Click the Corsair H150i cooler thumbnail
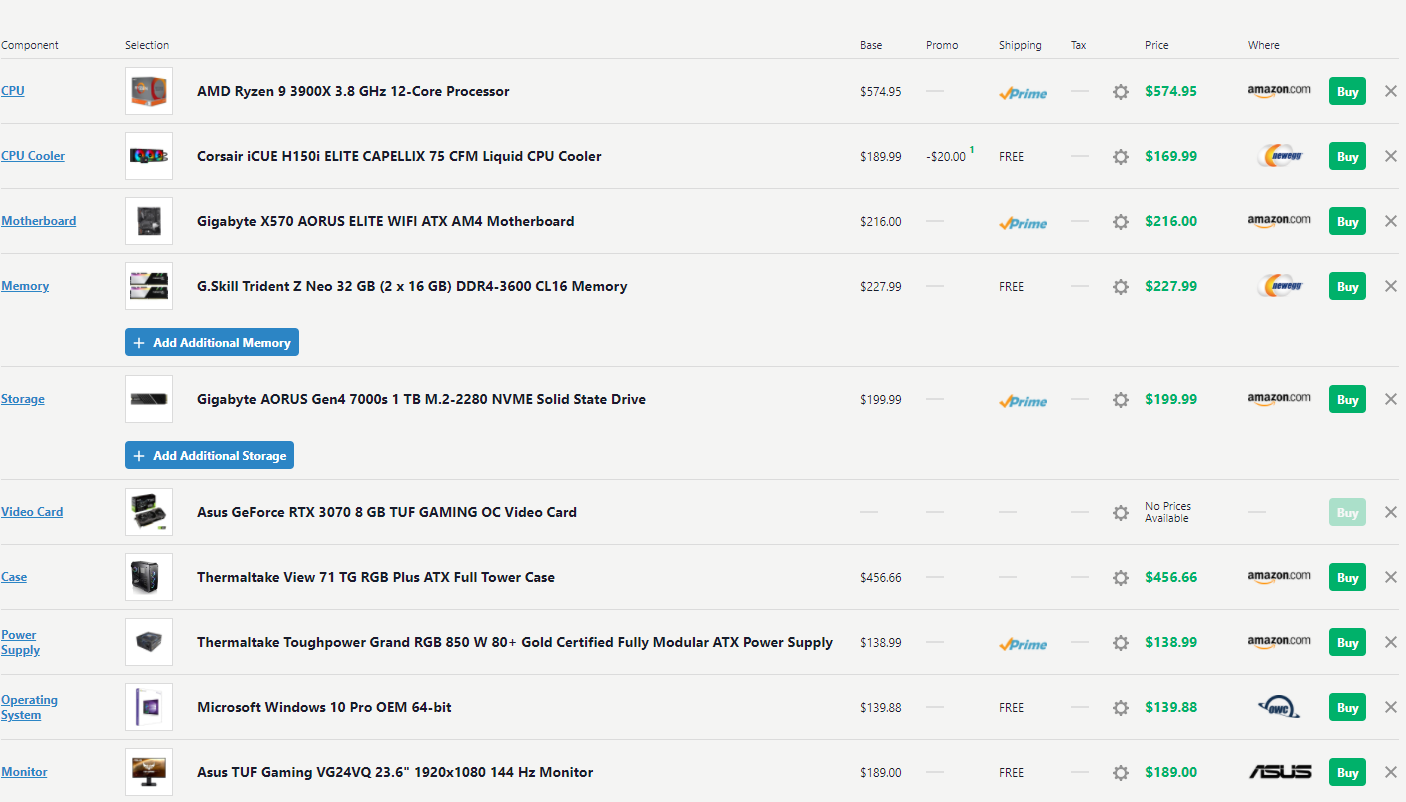Image resolution: width=1406 pixels, height=802 pixels. (x=149, y=156)
